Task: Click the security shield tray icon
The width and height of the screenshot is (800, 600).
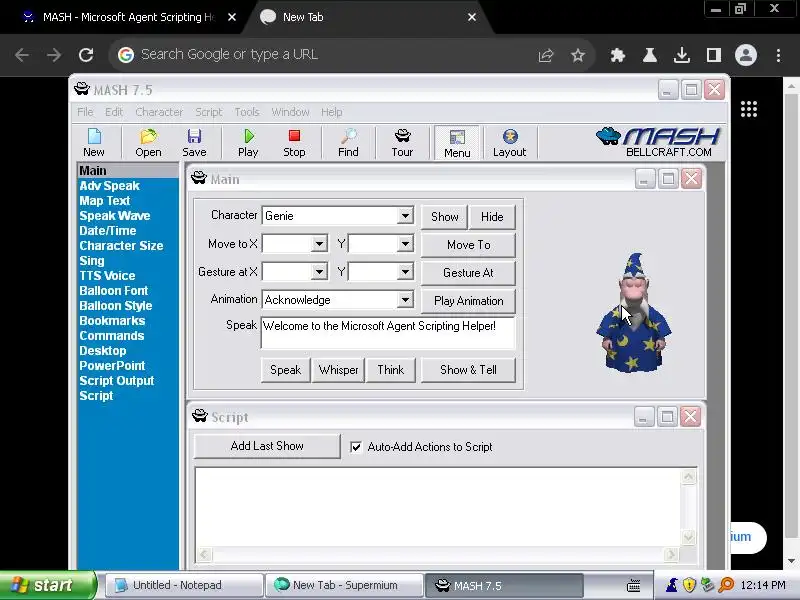Action: click(689, 585)
